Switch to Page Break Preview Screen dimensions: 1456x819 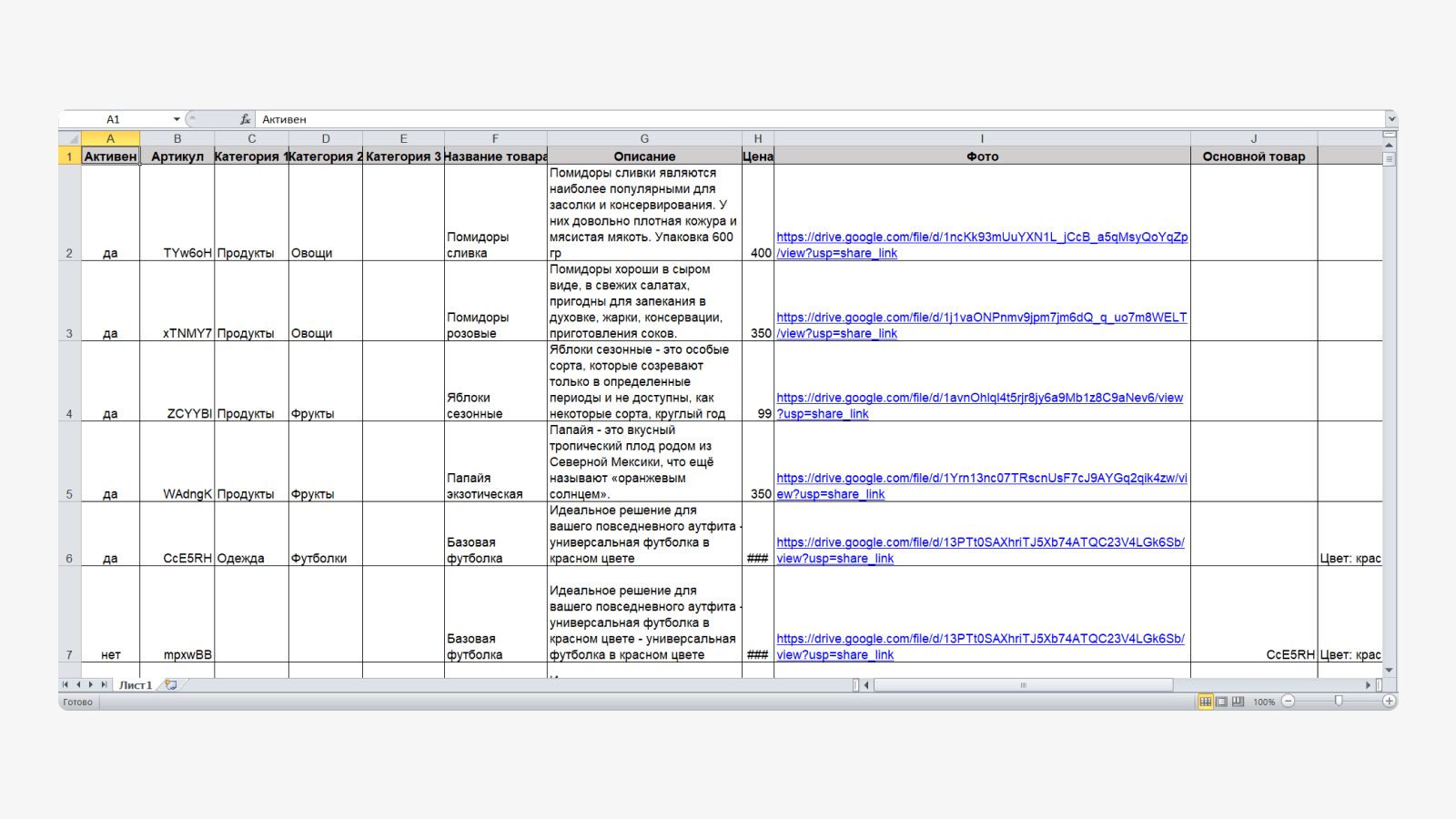pos(1238,702)
